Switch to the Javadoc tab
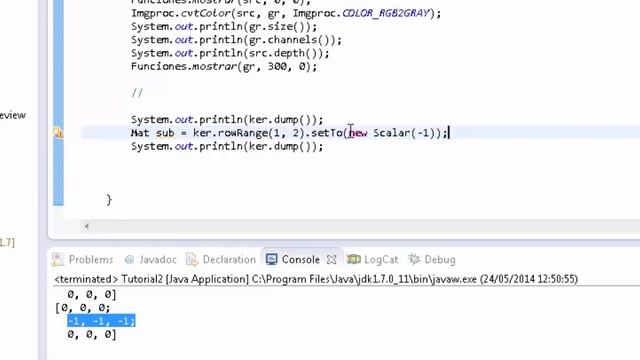The height and width of the screenshot is (360, 640). [x=151, y=260]
